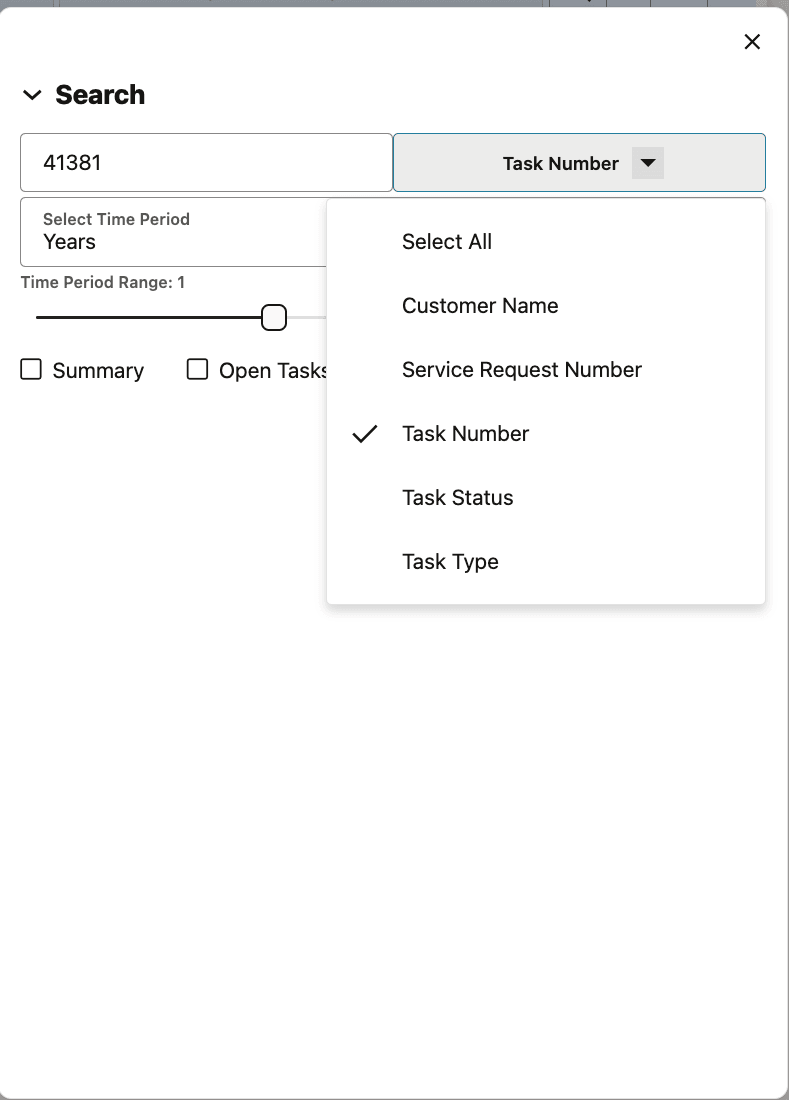This screenshot has width=804, height=1100.
Task: Tick the Summary checkbox box
Action: (32, 370)
